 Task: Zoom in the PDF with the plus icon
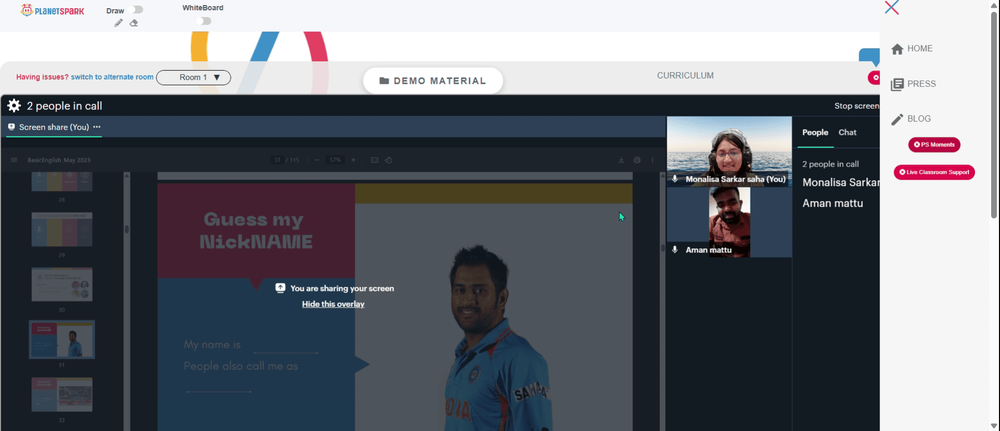pyautogui.click(x=353, y=160)
